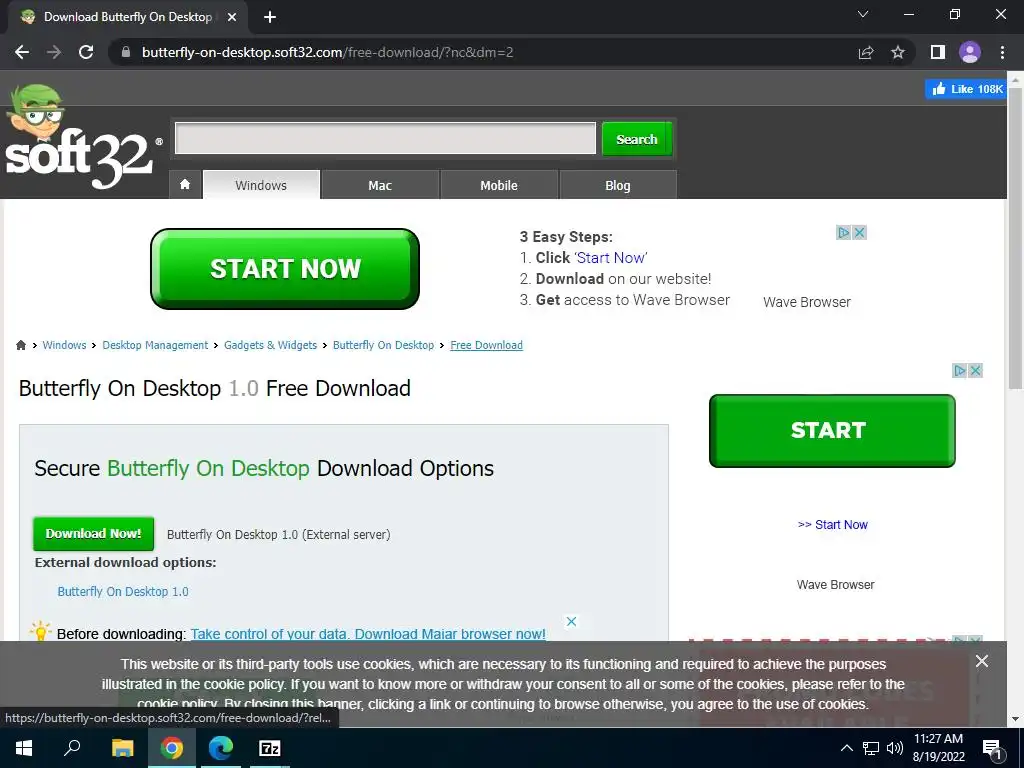Screen dimensions: 1024x768
Task: Dismiss the cookie banner with X
Action: 982,661
